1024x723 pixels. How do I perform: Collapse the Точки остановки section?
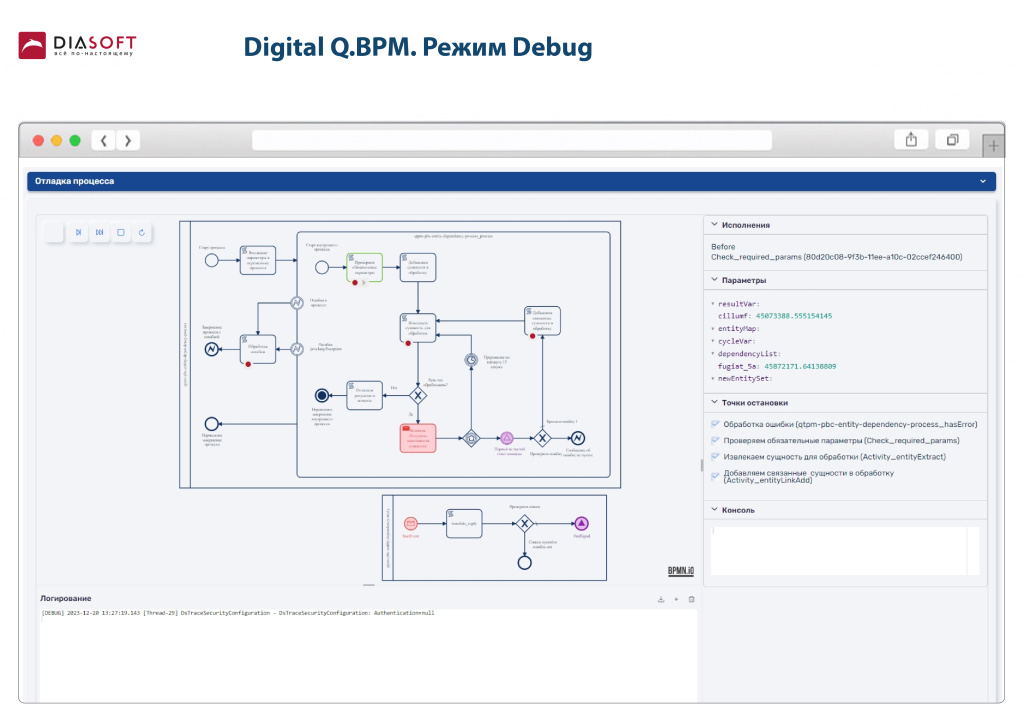click(714, 402)
